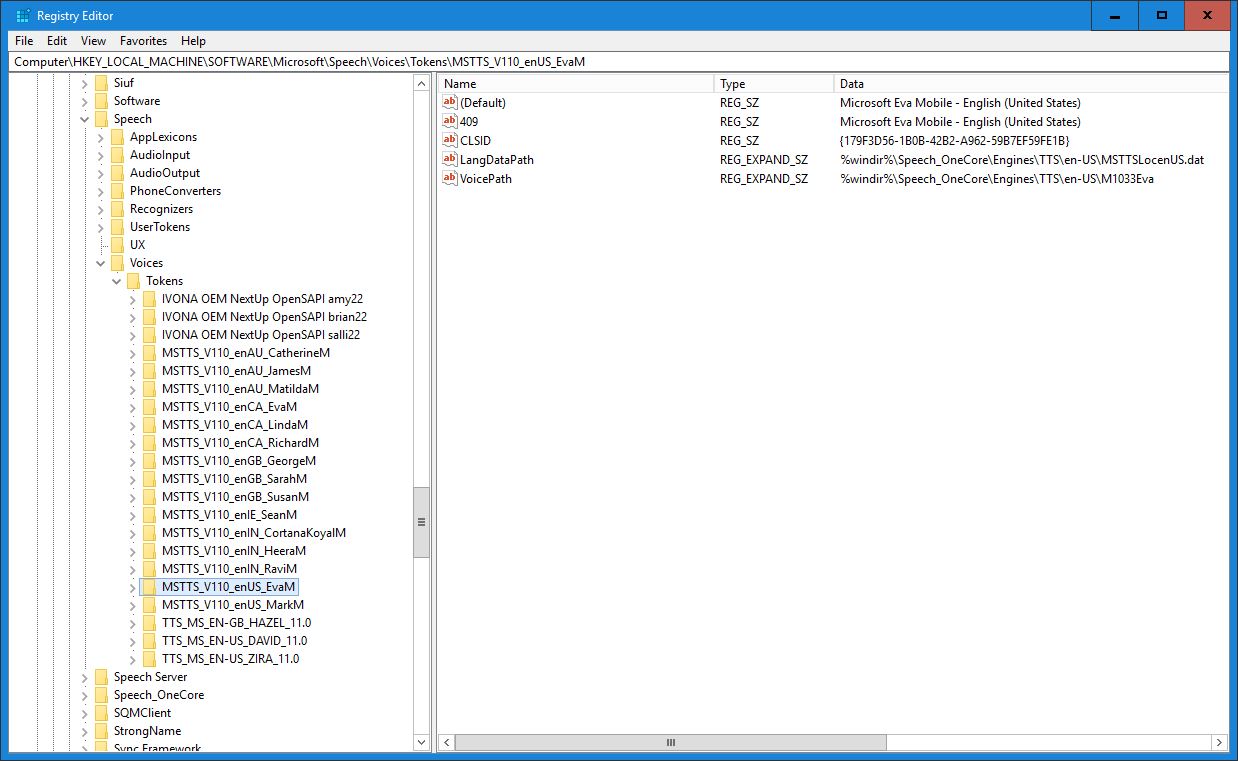Select the MSTTS_V110_enAU_CatherineM key
Screen dimensions: 1238x761
tap(245, 353)
